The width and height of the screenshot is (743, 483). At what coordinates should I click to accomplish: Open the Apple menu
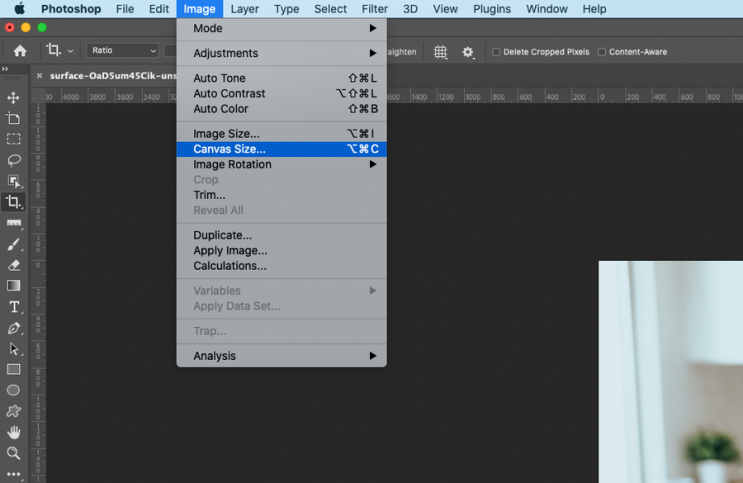(x=19, y=9)
